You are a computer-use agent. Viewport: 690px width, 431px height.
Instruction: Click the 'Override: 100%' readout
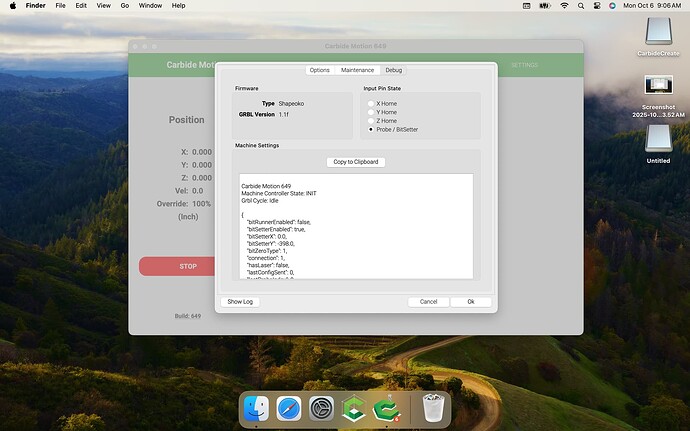pyautogui.click(x=184, y=204)
